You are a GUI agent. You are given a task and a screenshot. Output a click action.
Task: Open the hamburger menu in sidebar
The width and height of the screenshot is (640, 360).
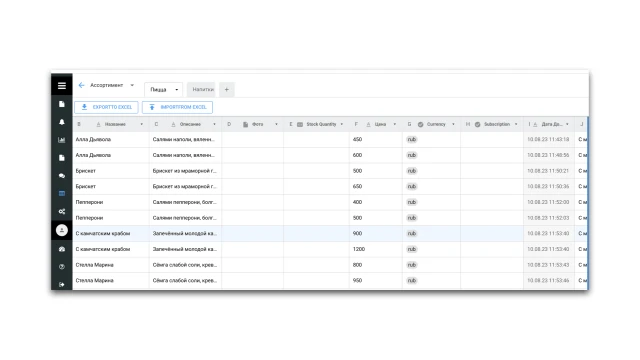point(62,86)
